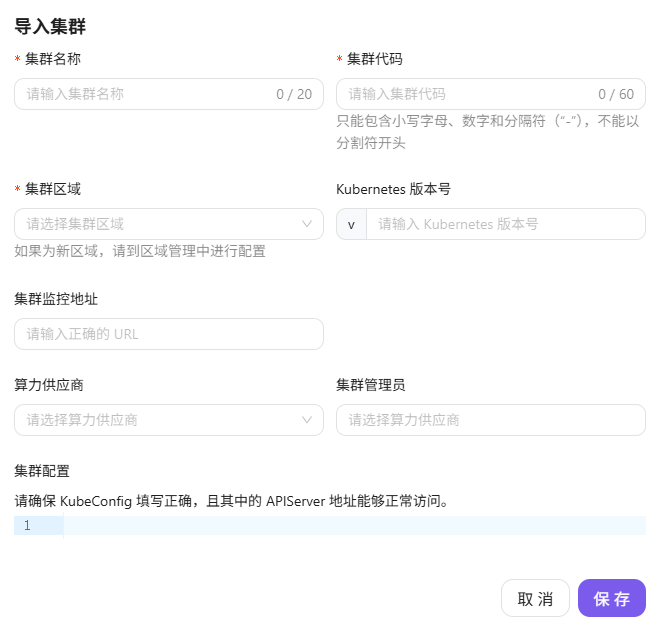Click the 集群管理员 select field

[491, 420]
